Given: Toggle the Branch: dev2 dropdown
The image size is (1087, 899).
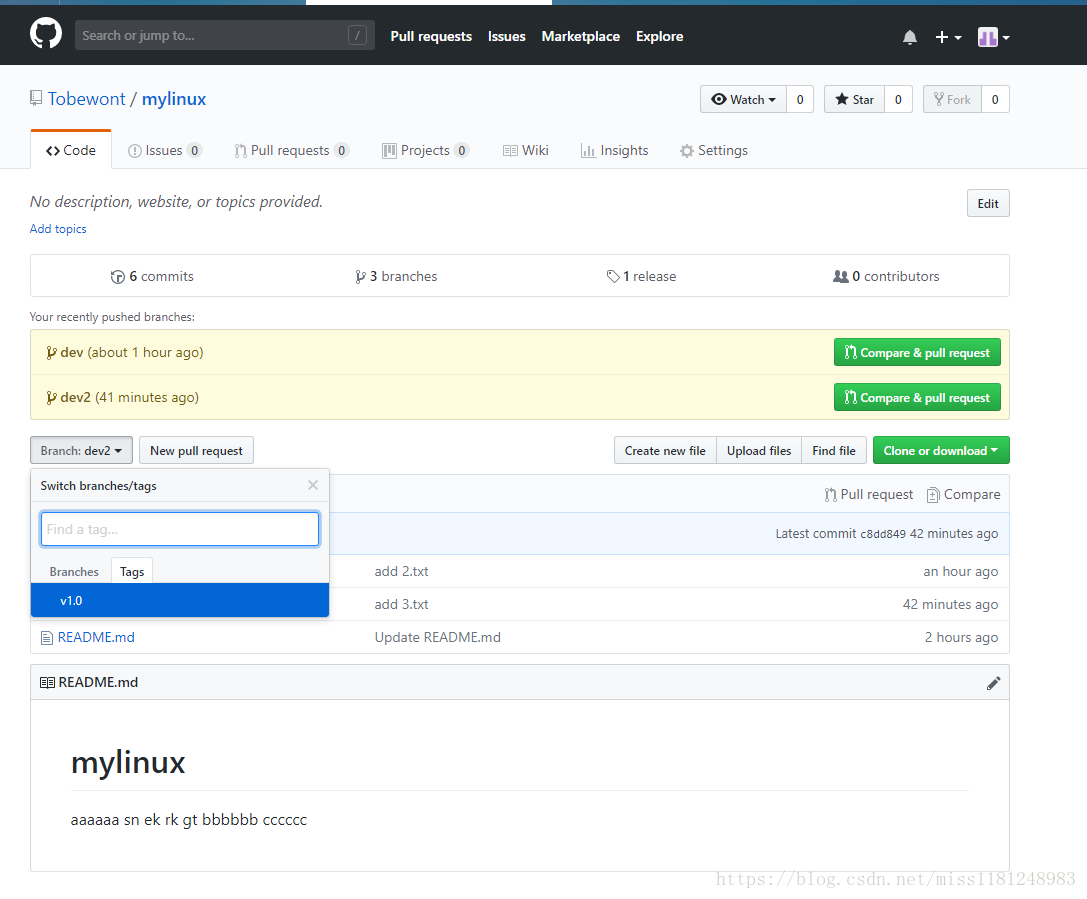Looking at the screenshot, I should click(81, 451).
